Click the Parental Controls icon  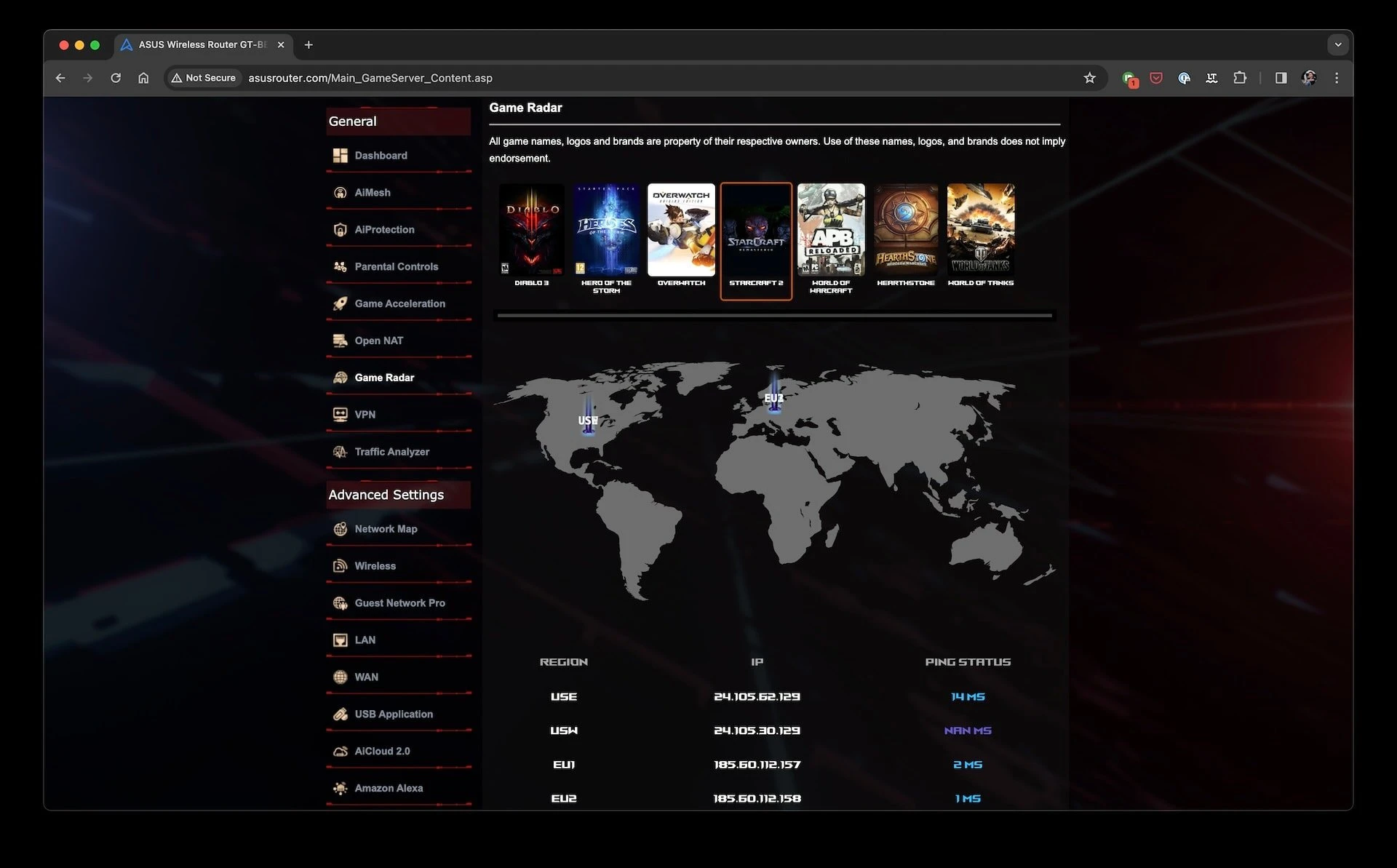click(340, 267)
